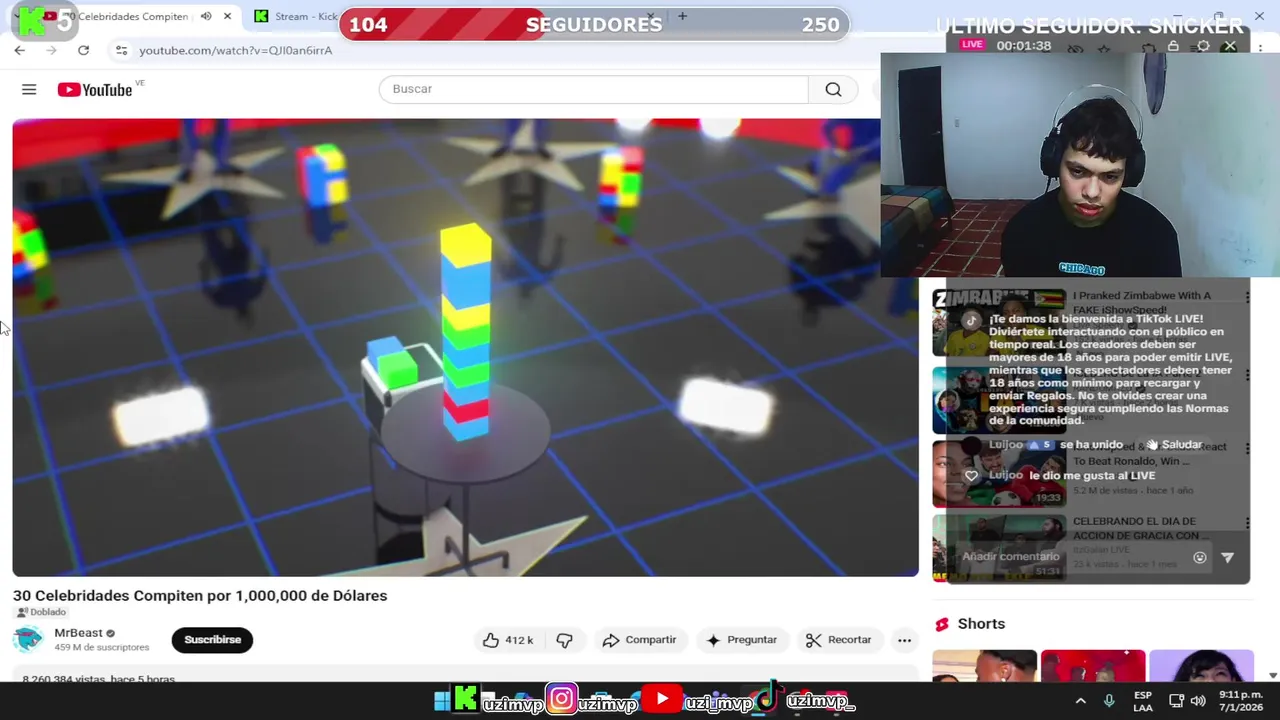This screenshot has height=720, width=1280.
Task: Open Instagram icon in taskbar
Action: coord(561,699)
